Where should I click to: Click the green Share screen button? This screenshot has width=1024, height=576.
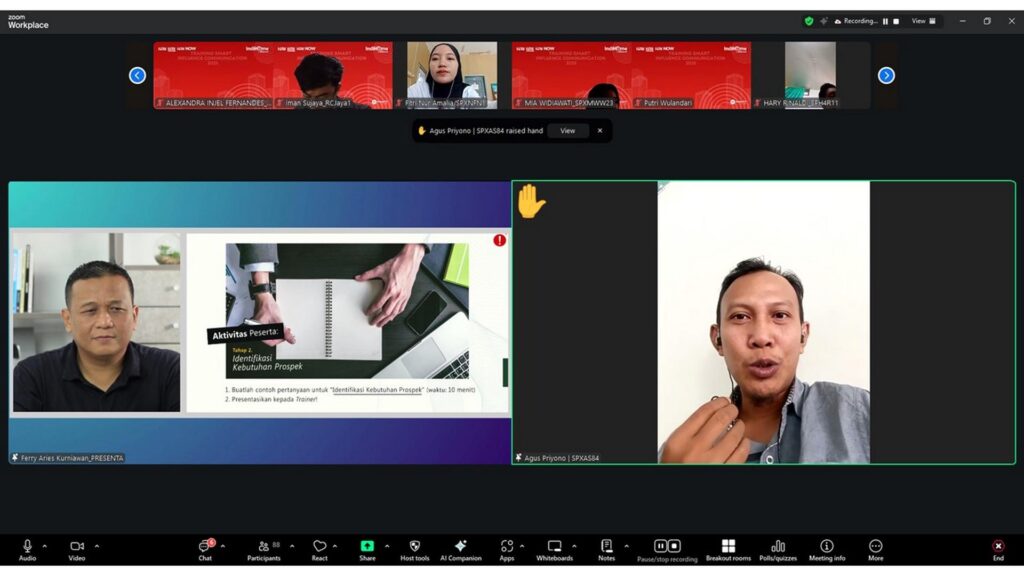367,550
